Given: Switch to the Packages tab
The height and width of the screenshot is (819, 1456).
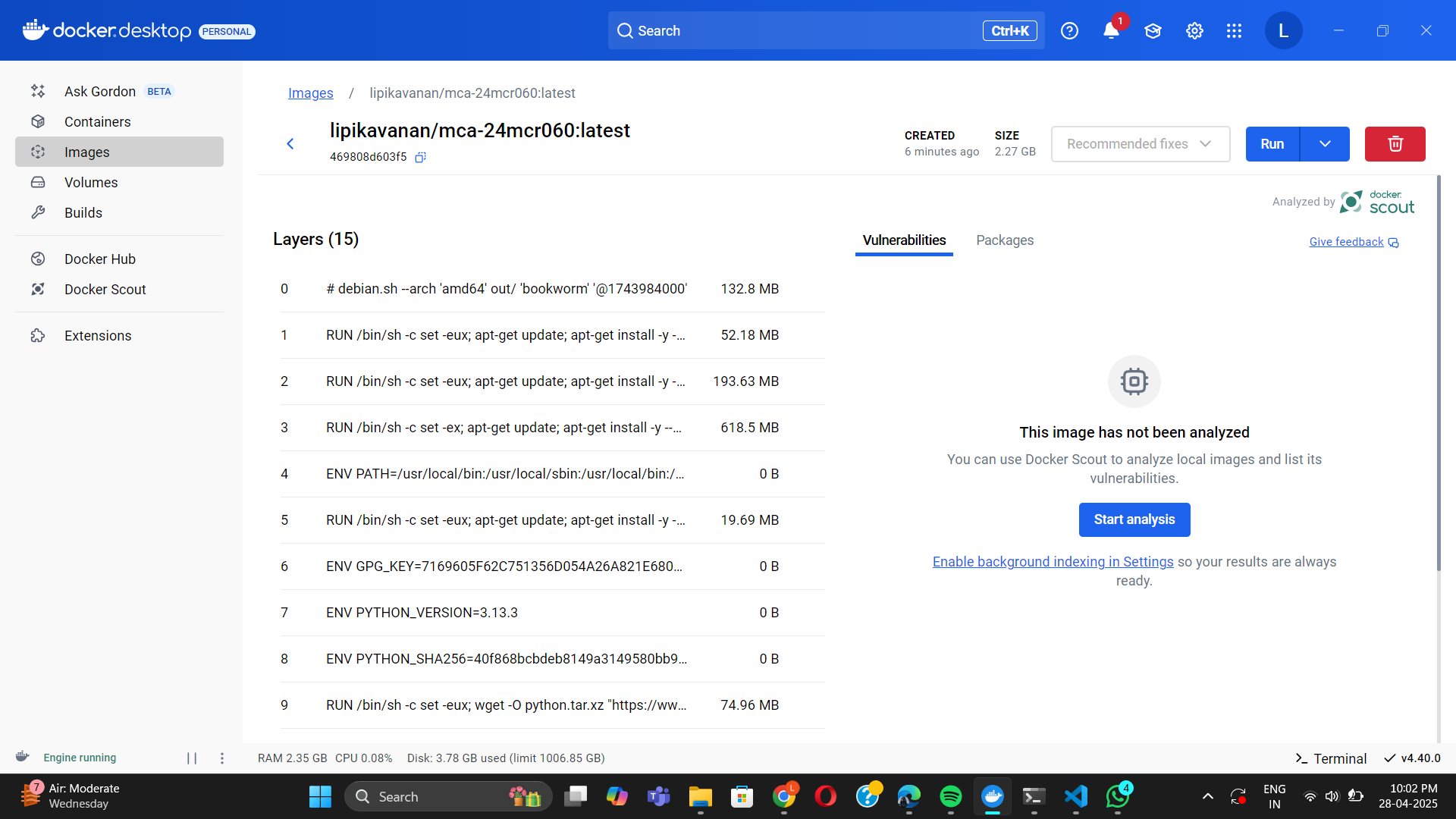Looking at the screenshot, I should (x=1005, y=240).
